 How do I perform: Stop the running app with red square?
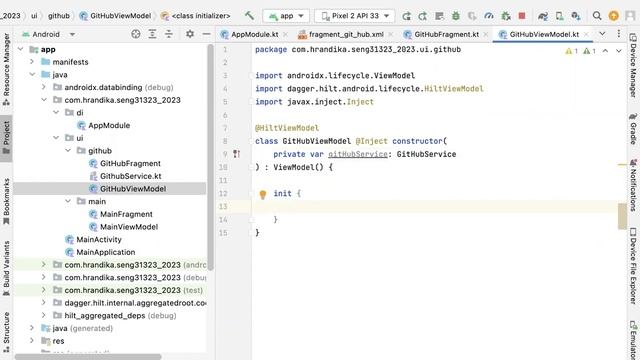click(x=522, y=16)
